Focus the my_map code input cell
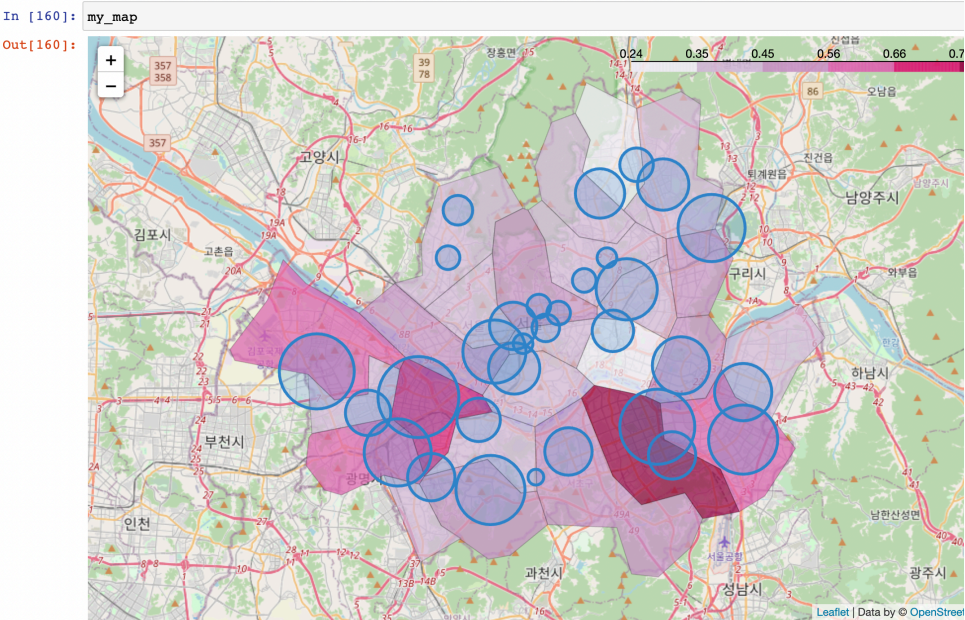The width and height of the screenshot is (965, 620). click(523, 17)
